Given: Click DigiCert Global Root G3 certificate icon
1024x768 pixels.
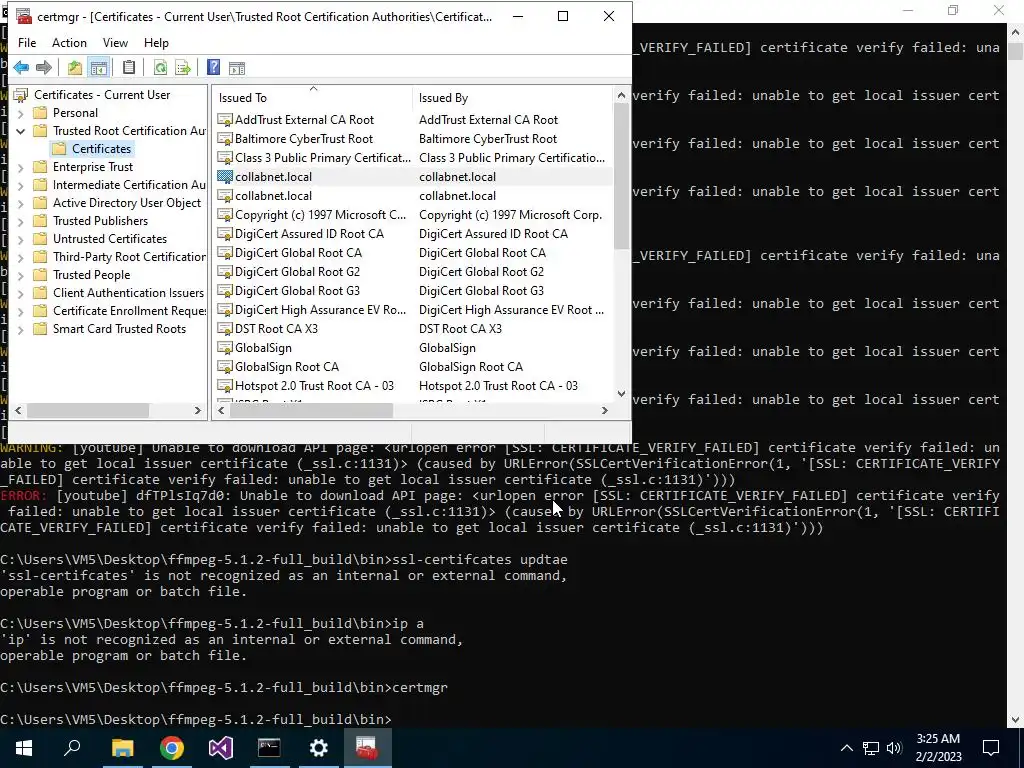Looking at the screenshot, I should tap(225, 291).
